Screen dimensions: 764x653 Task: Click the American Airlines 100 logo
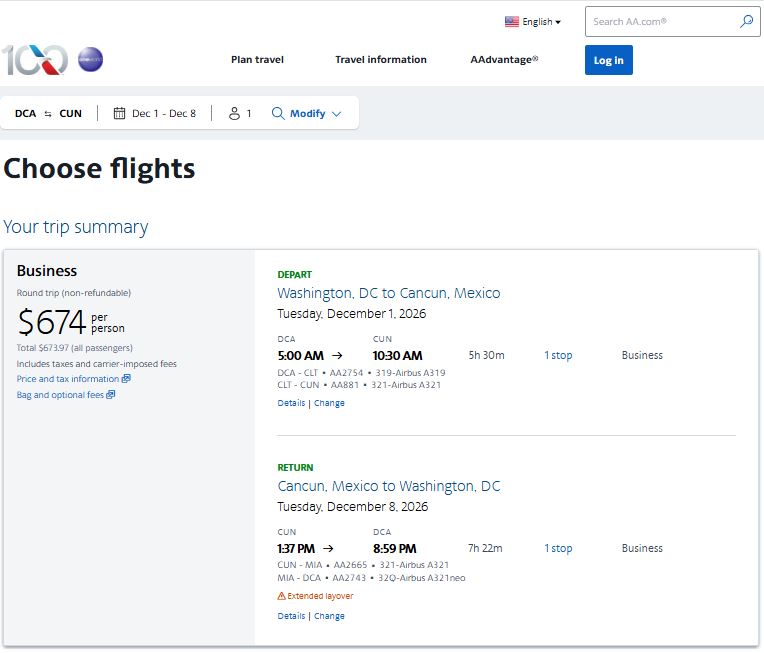35,60
